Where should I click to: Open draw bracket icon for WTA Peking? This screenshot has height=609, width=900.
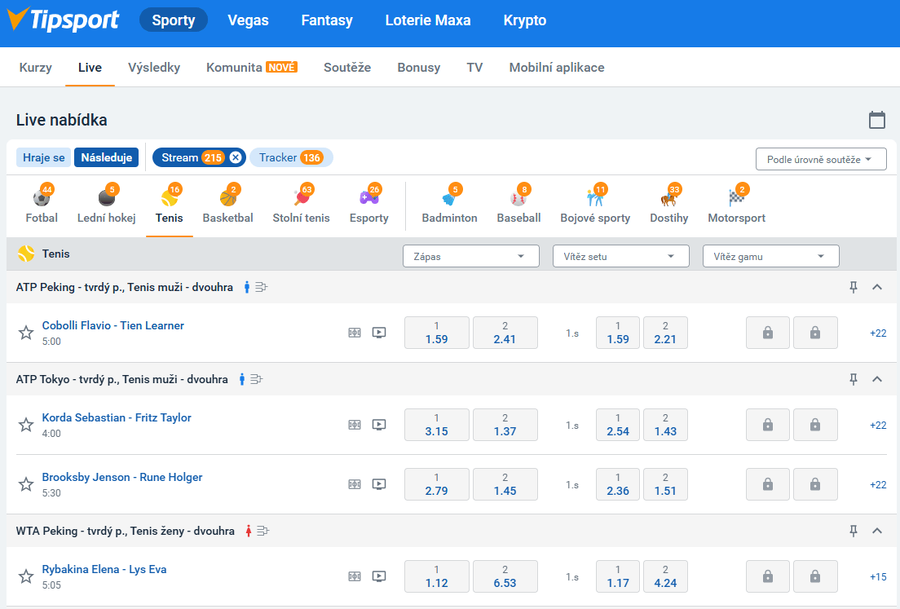(x=263, y=531)
